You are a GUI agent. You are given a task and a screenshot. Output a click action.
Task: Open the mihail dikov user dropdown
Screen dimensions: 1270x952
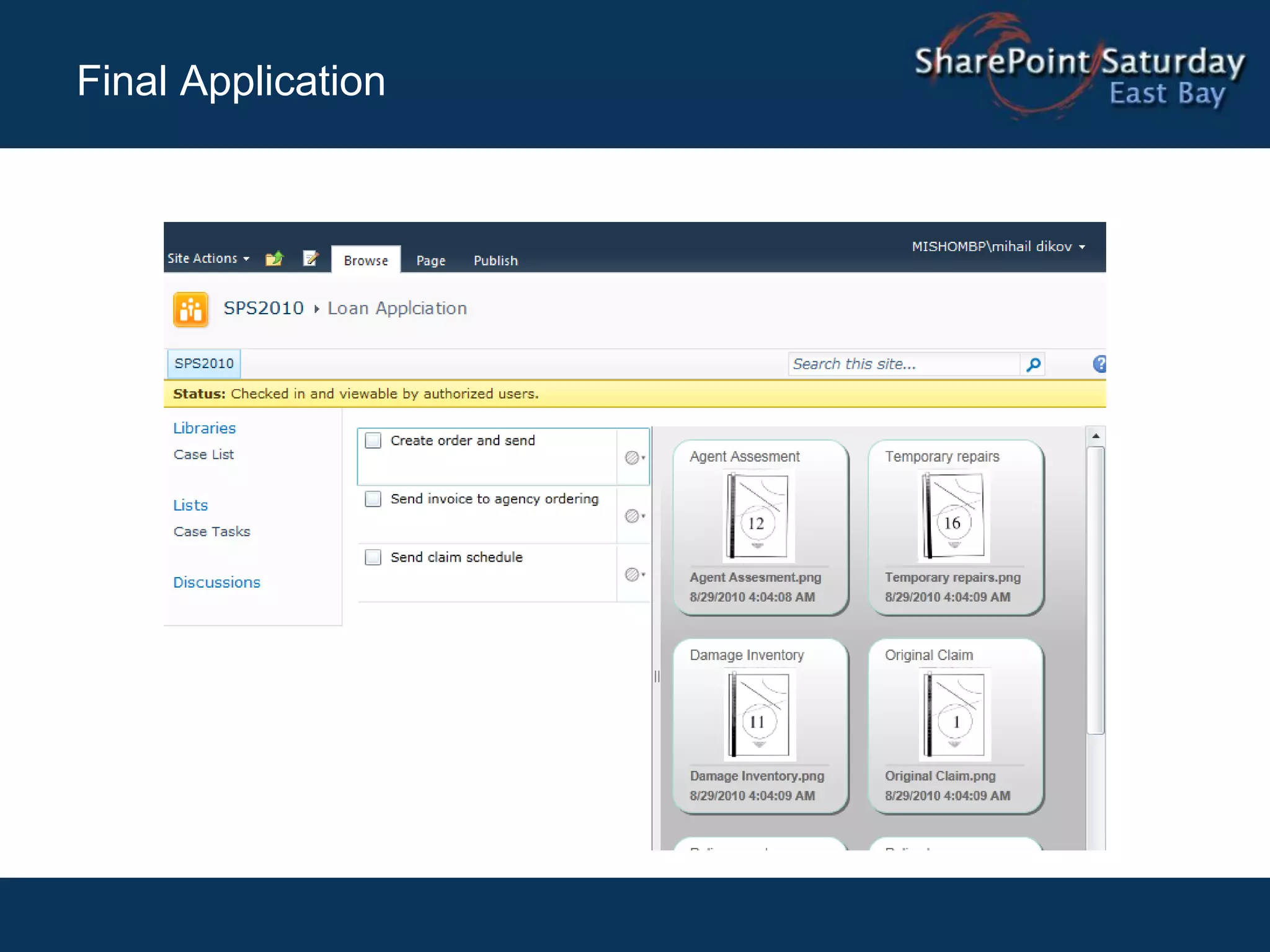[998, 247]
